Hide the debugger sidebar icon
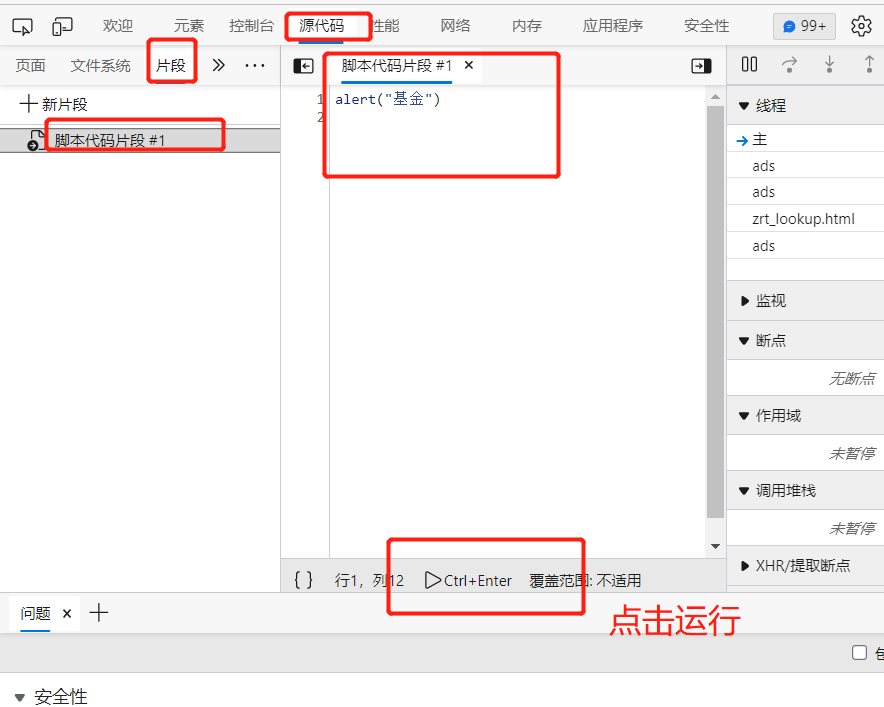This screenshot has width=884, height=707. [x=701, y=66]
